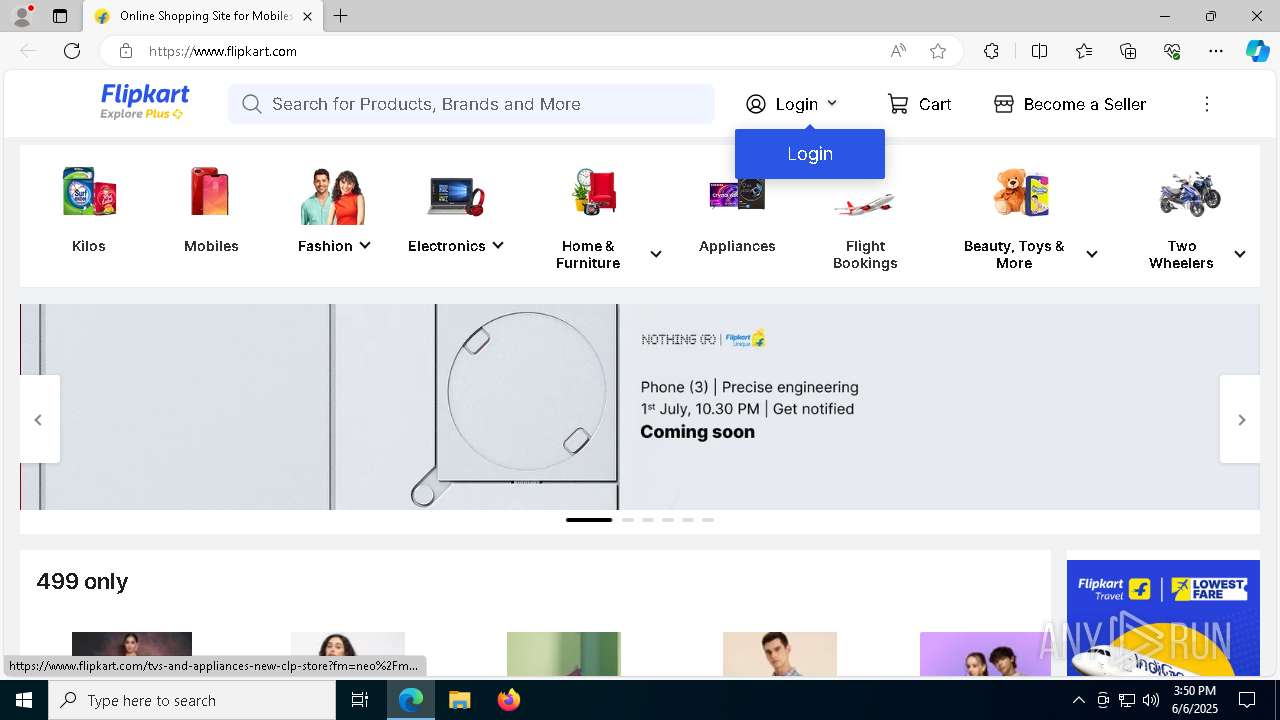Open the Windows Start menu
The height and width of the screenshot is (720, 1280).
click(24, 700)
